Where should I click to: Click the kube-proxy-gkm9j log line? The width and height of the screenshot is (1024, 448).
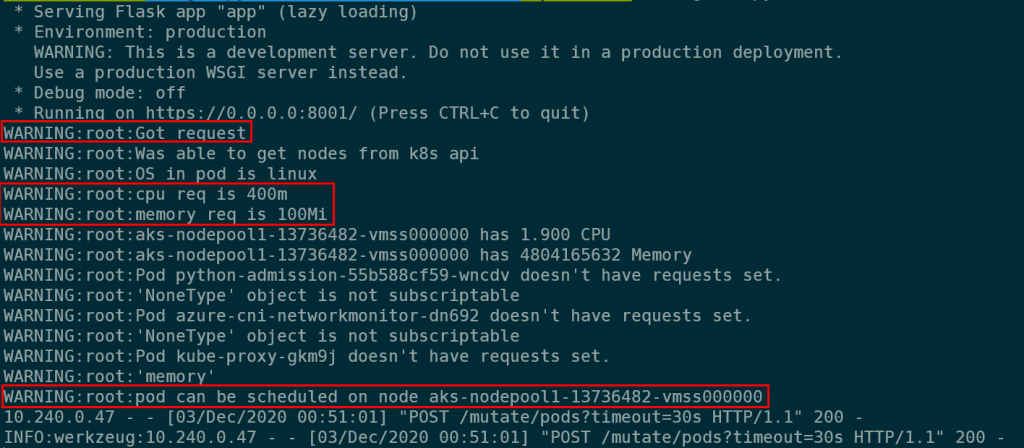click(307, 356)
